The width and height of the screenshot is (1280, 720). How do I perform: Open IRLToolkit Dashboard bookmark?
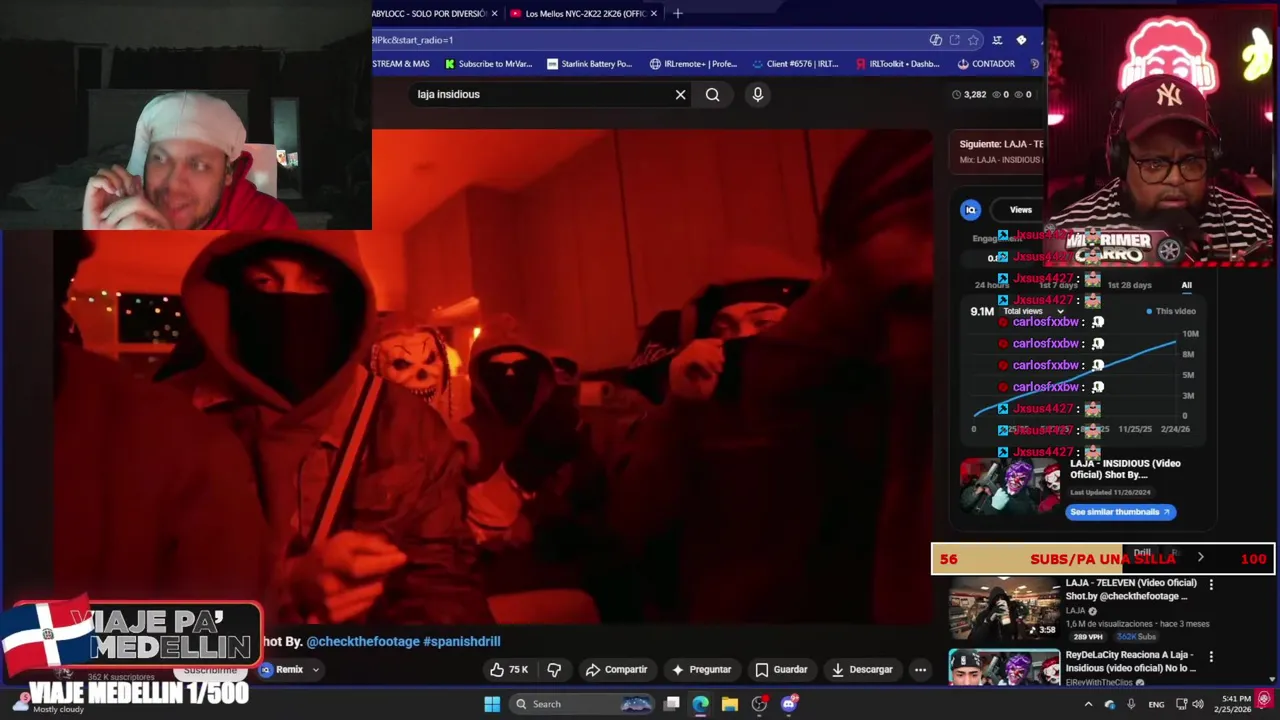(x=897, y=64)
